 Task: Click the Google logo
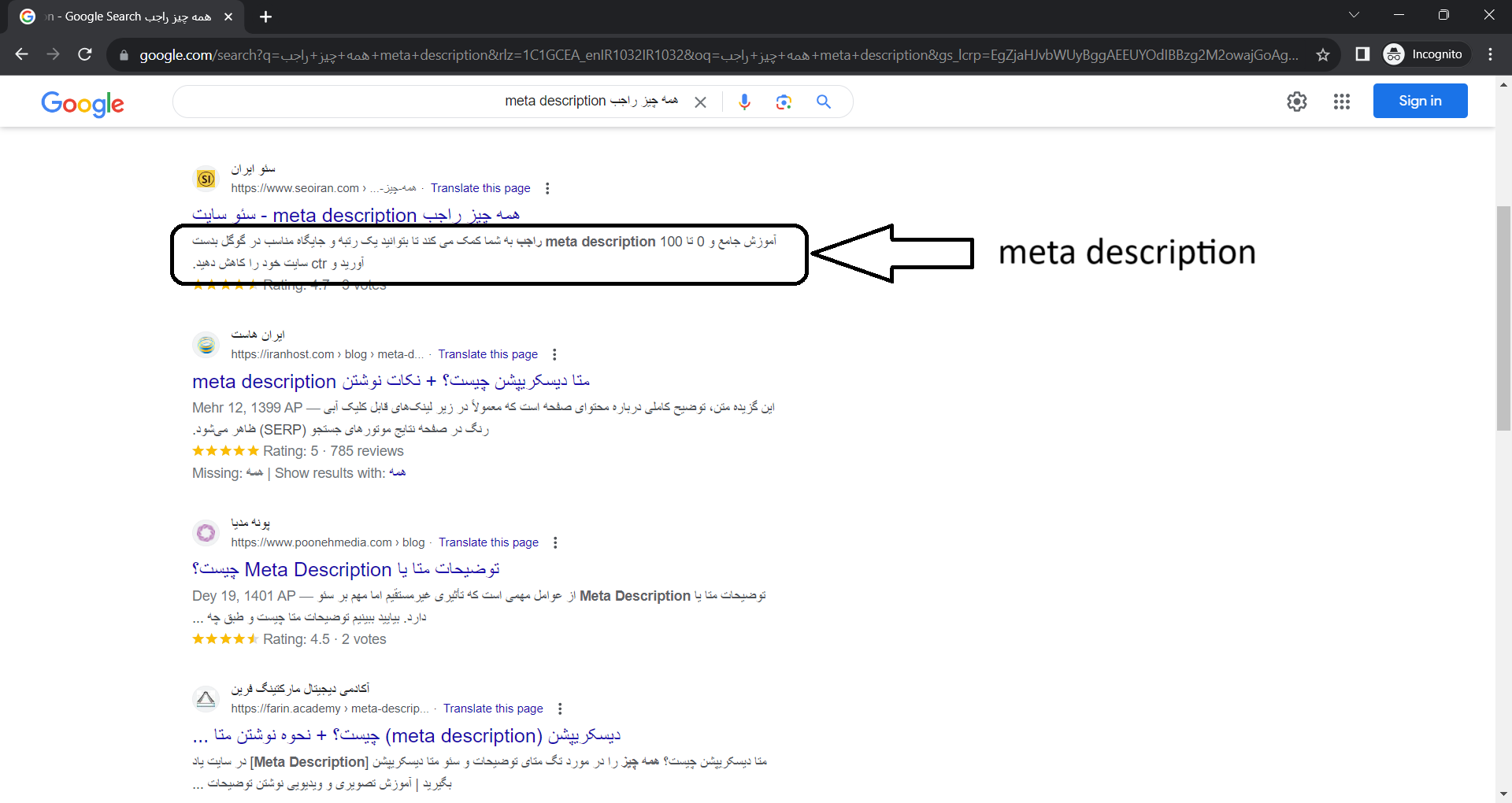coord(83,103)
